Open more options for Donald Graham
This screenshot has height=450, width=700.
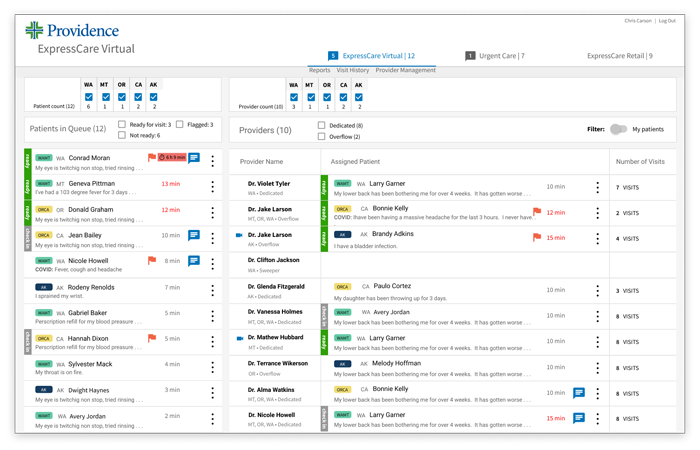click(212, 213)
